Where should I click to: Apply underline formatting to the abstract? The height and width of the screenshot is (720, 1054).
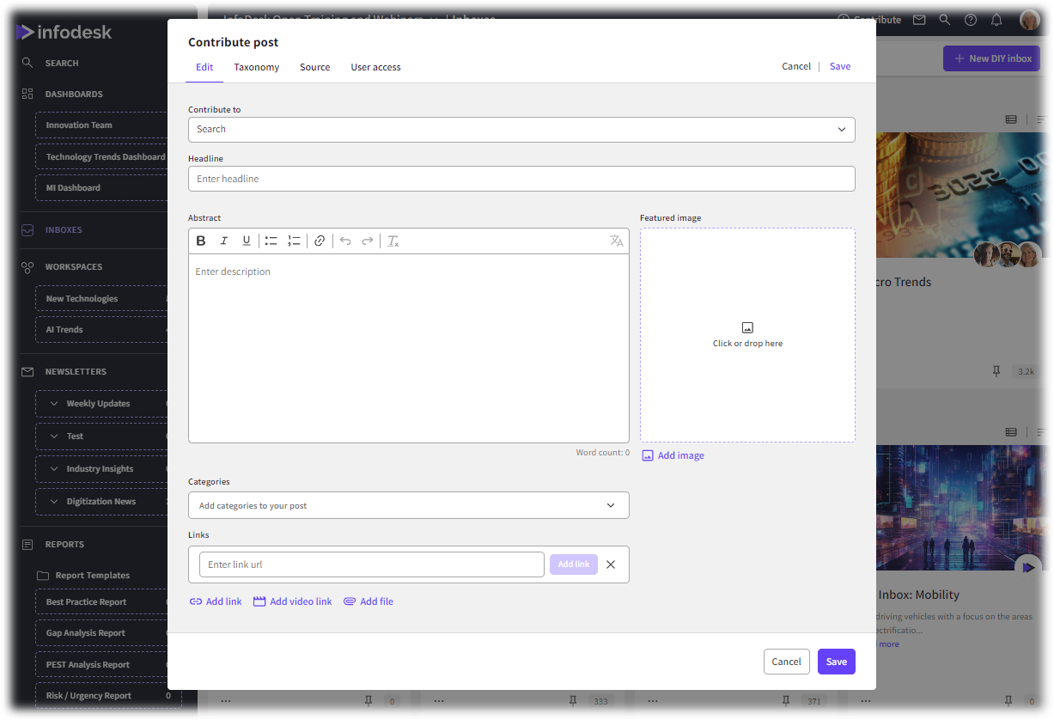[x=246, y=240]
